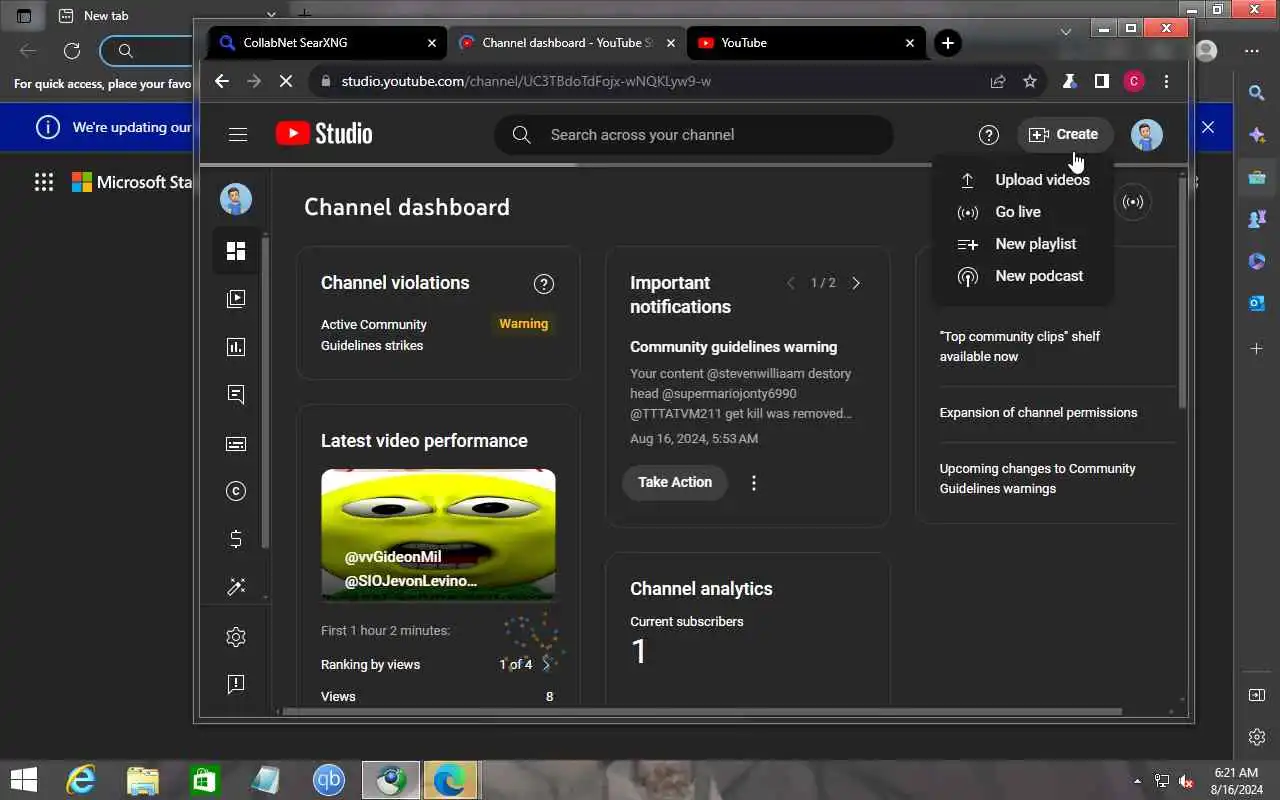Close the YouTube tab
This screenshot has height=800, width=1280.
[x=909, y=43]
